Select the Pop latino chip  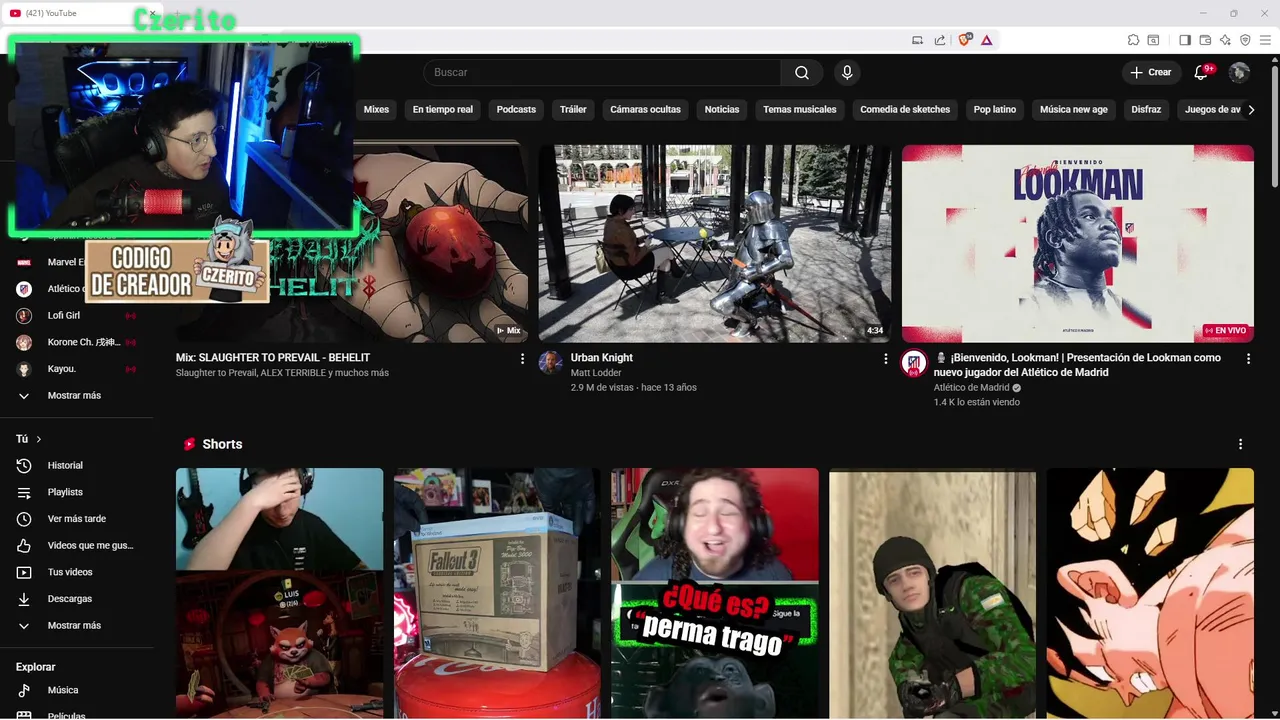(995, 109)
